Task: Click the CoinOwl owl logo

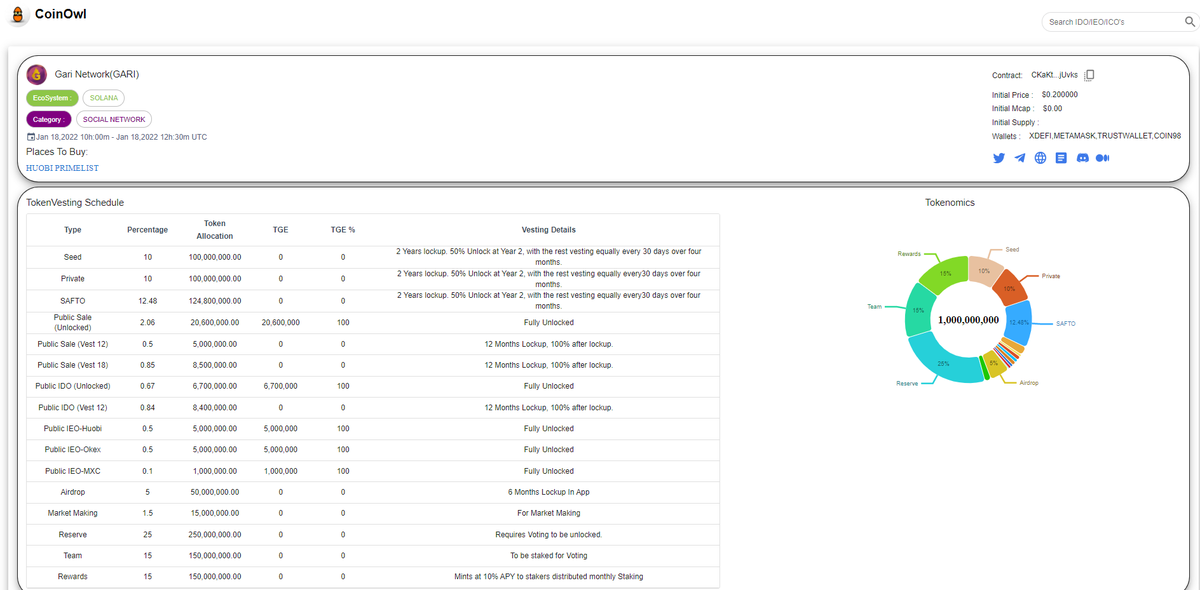Action: pyautogui.click(x=17, y=16)
